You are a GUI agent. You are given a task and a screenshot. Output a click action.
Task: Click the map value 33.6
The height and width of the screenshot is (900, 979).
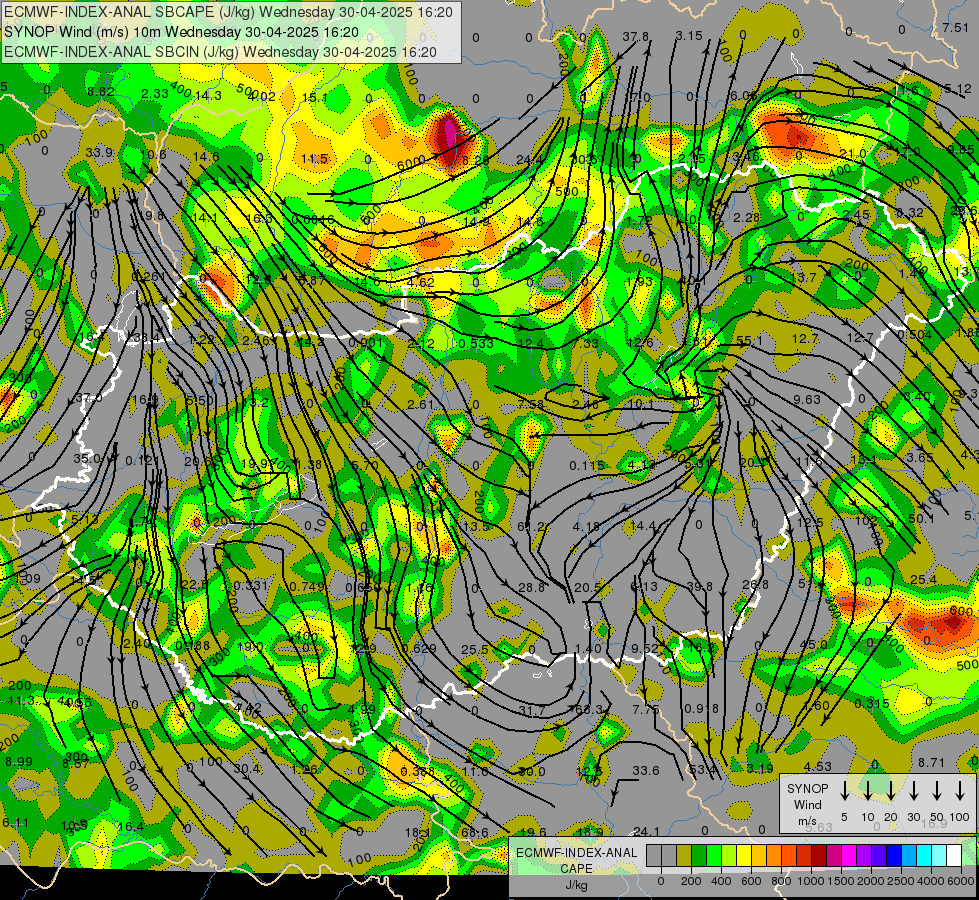click(x=646, y=771)
